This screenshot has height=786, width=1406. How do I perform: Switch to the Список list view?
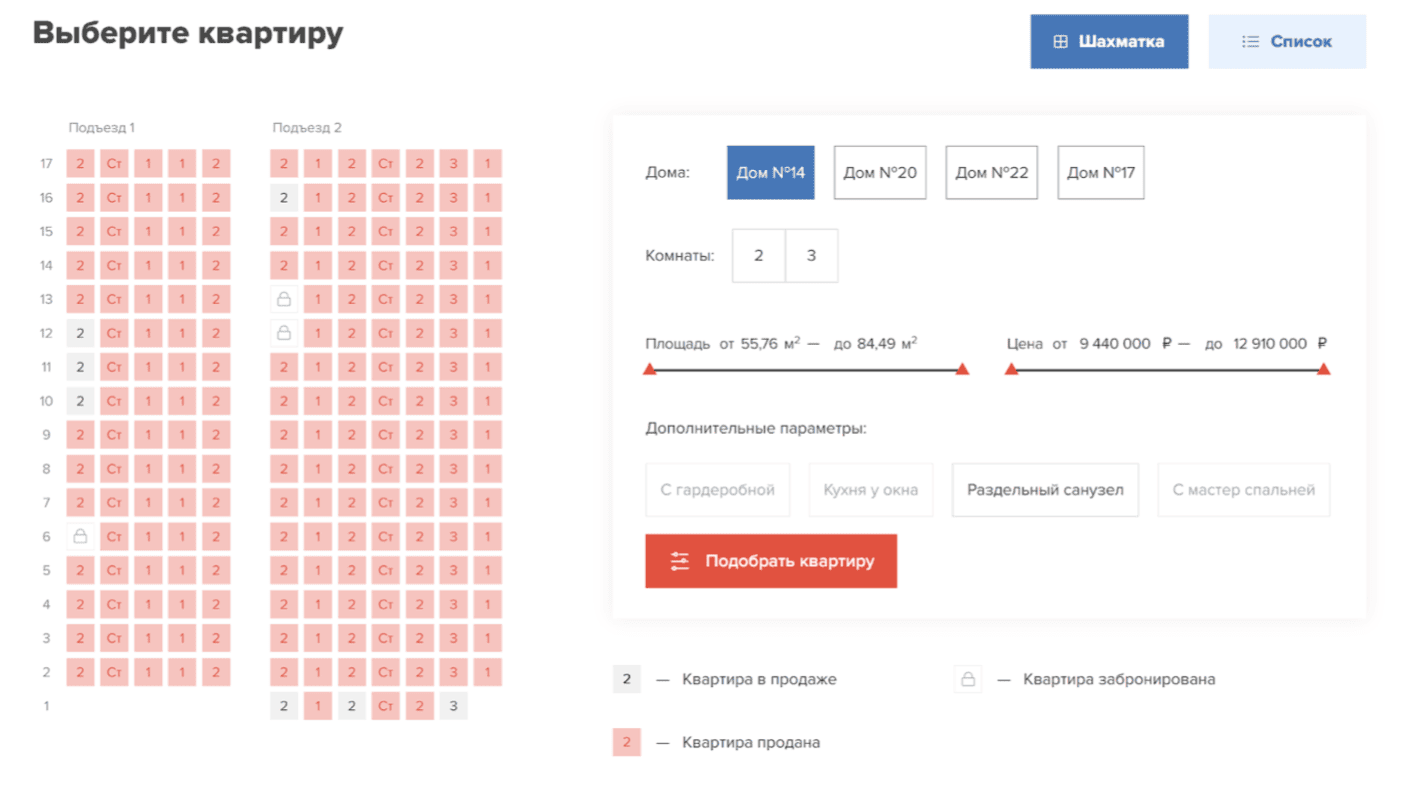(1287, 42)
